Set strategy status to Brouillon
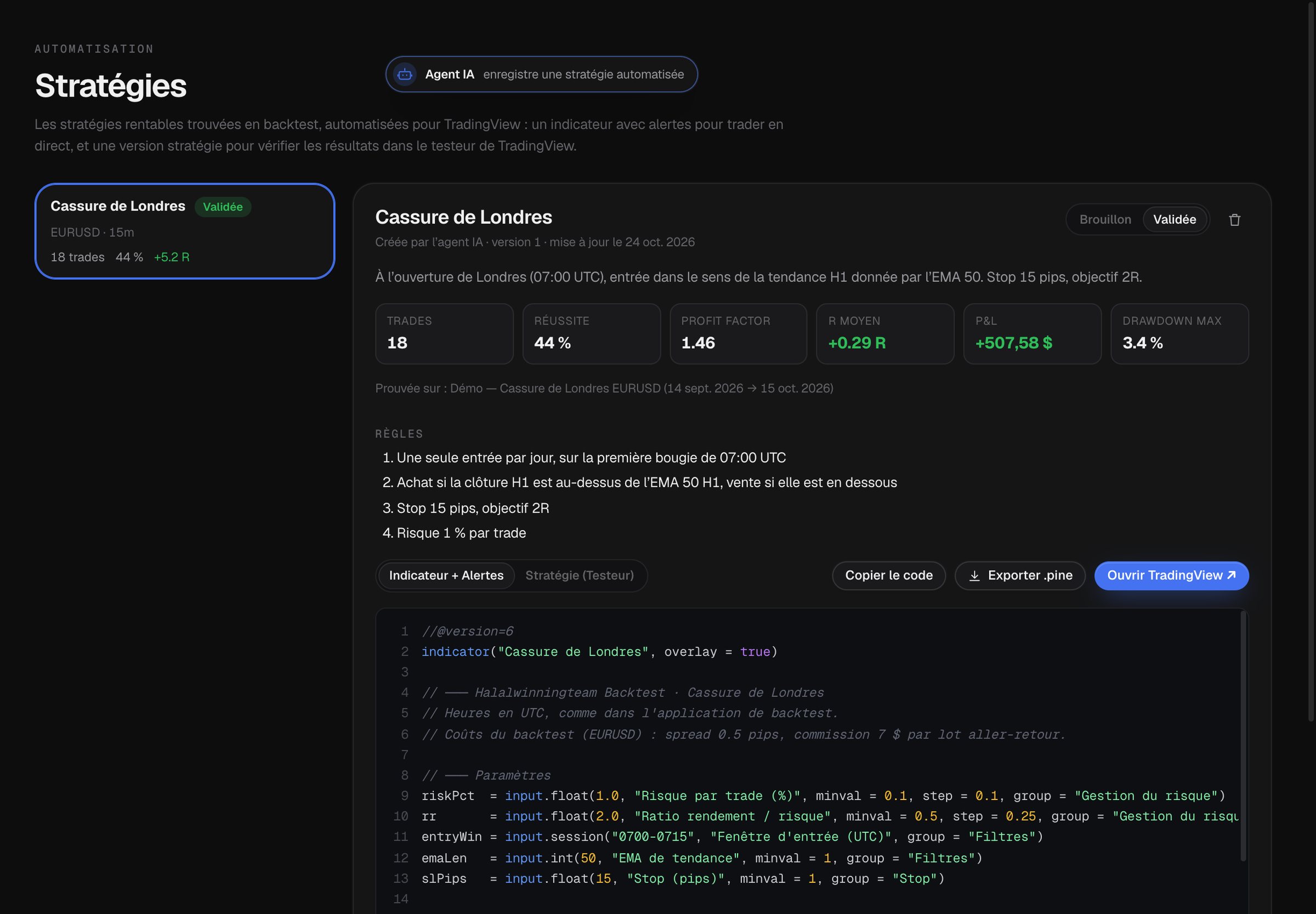 pyautogui.click(x=1105, y=220)
